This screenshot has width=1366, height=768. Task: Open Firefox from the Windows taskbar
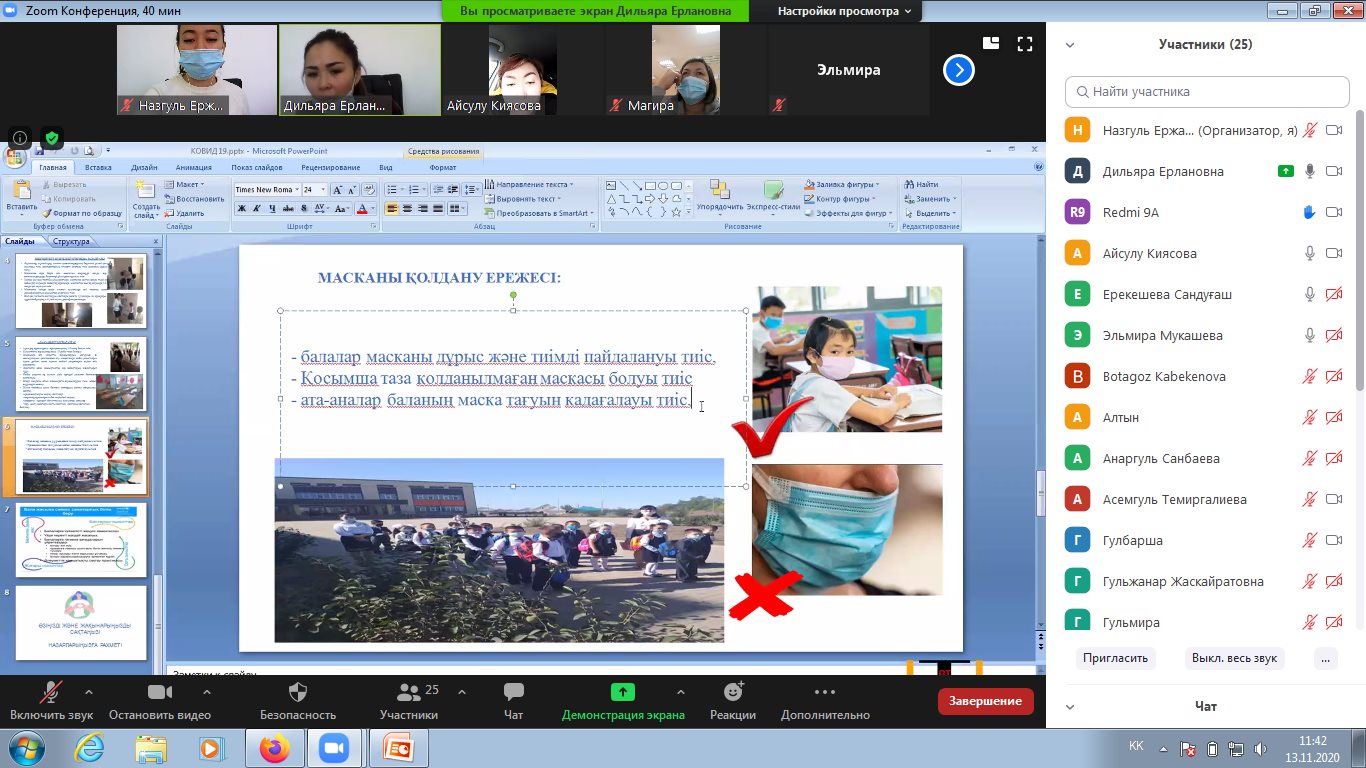point(273,748)
